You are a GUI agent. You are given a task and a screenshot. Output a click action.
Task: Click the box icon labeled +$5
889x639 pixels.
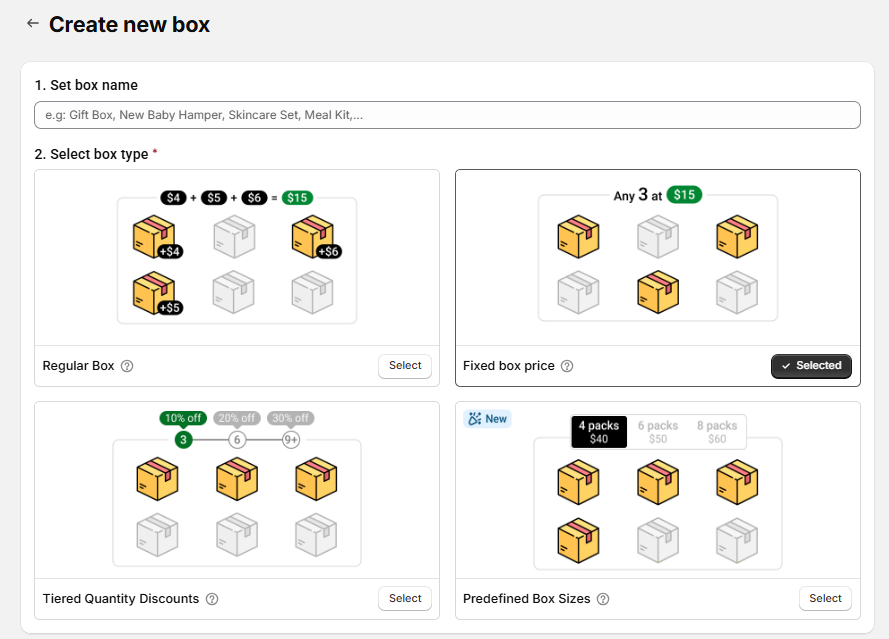pos(154,293)
